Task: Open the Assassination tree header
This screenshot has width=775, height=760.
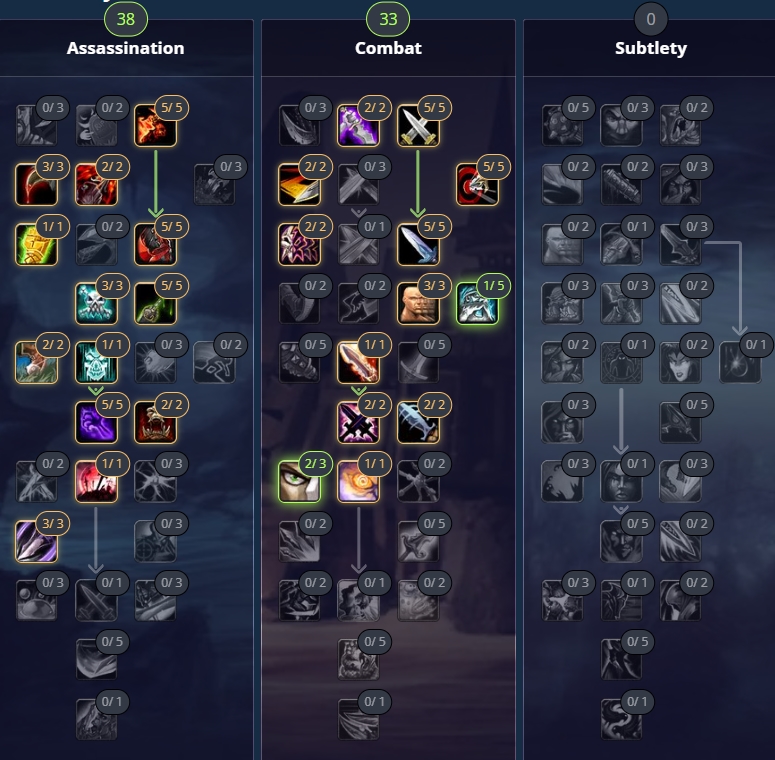Action: [x=126, y=48]
